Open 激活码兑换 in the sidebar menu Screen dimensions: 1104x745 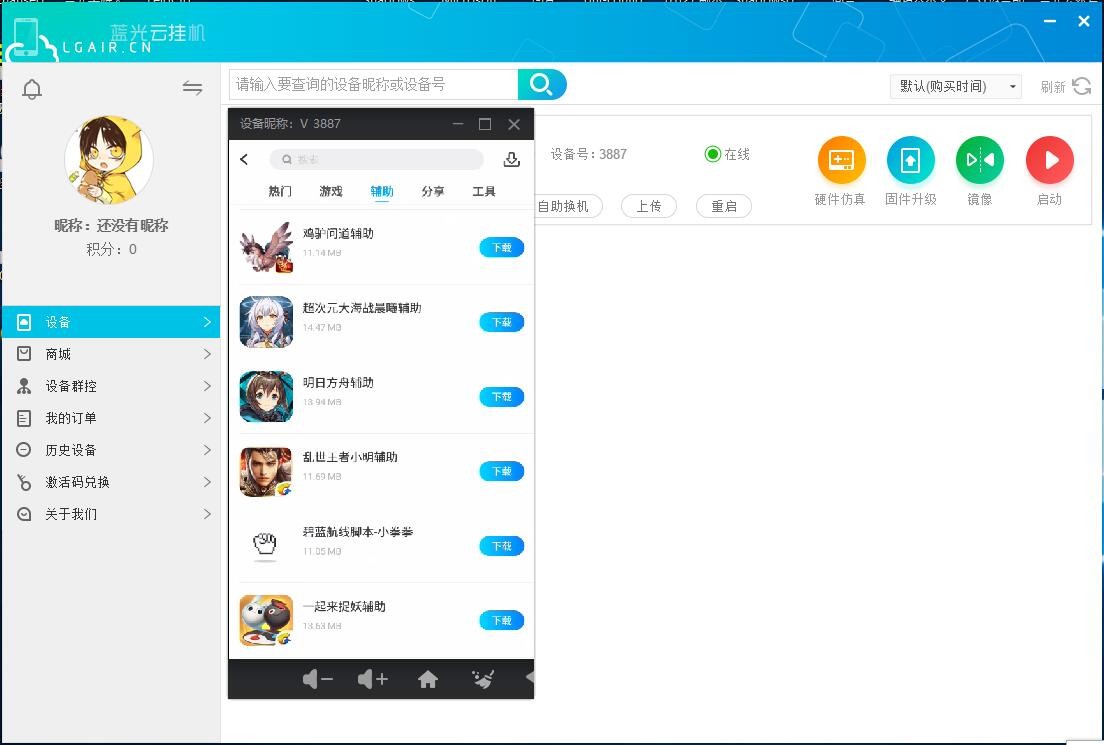coord(111,482)
